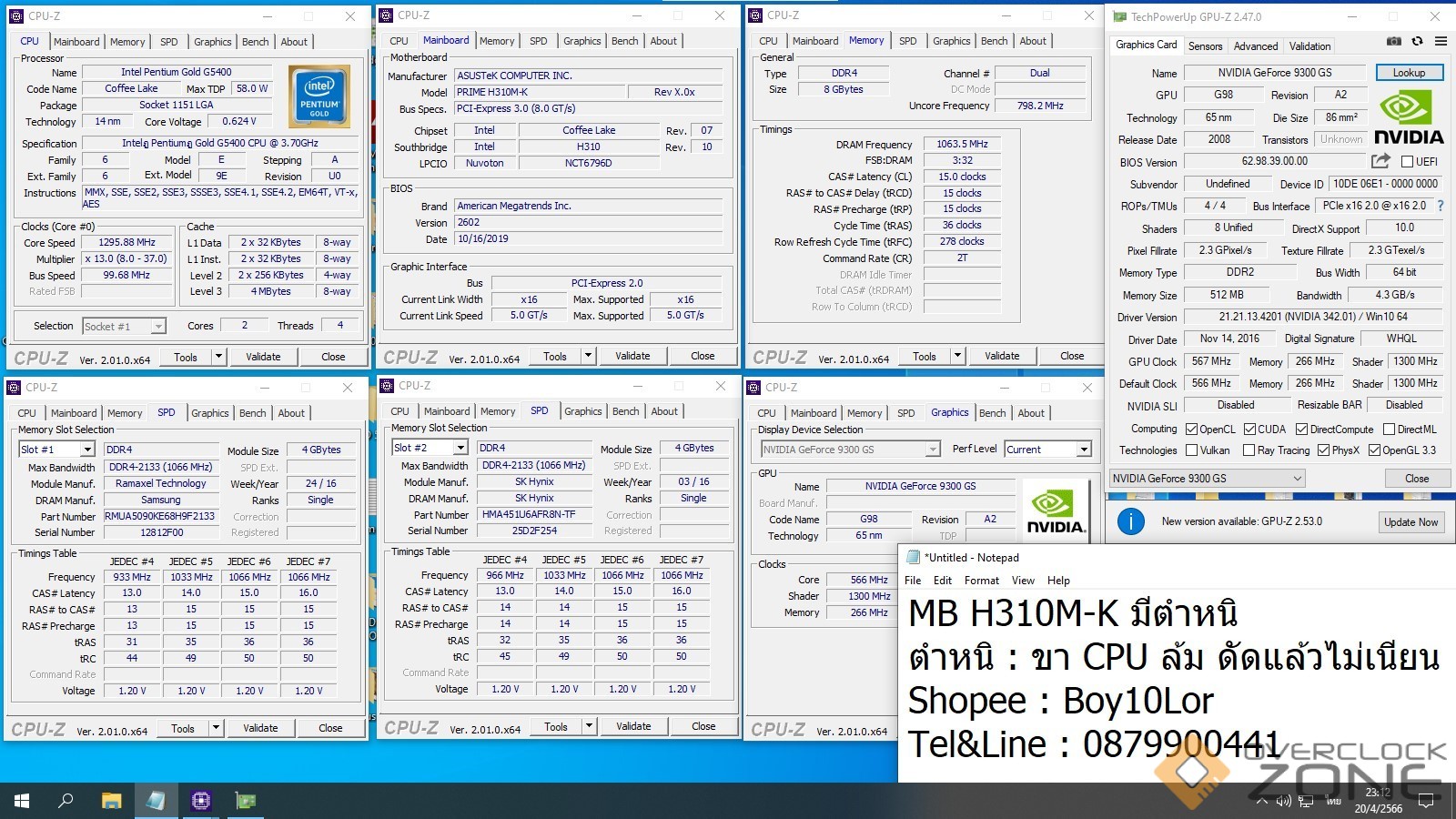Click the GPU-Z screenshot camera icon
The width and height of the screenshot is (1456, 819).
coord(1393,41)
